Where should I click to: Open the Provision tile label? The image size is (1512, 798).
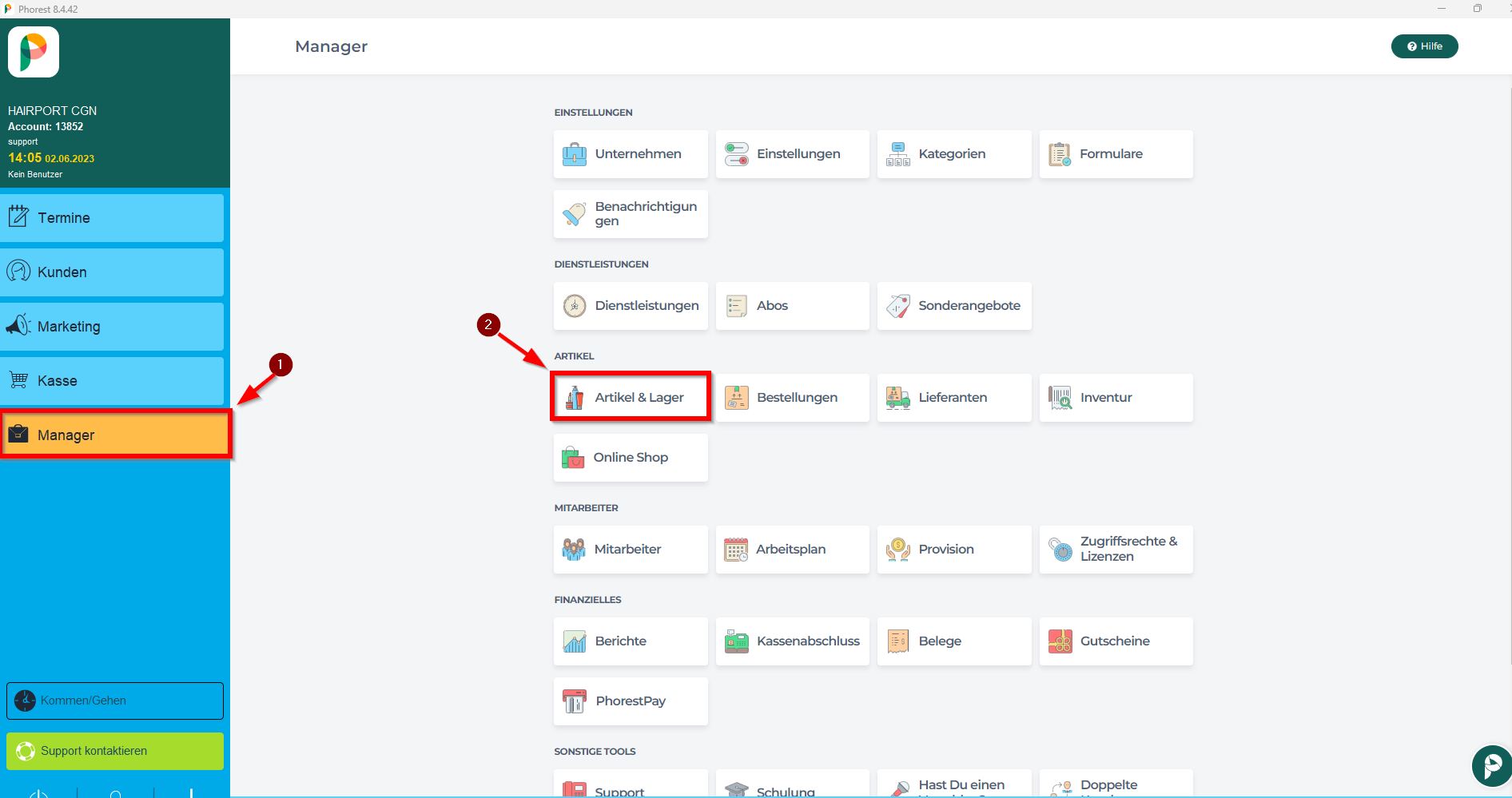point(946,550)
